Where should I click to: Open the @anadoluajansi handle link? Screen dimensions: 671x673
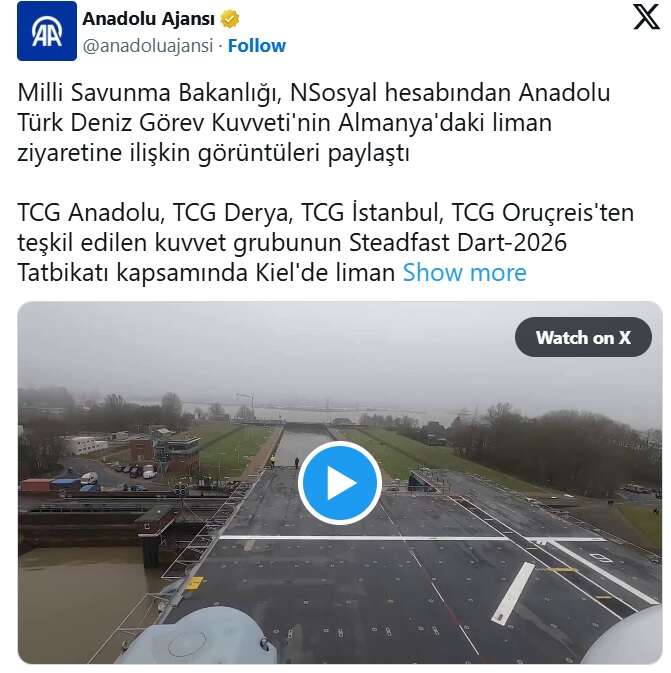tap(147, 46)
